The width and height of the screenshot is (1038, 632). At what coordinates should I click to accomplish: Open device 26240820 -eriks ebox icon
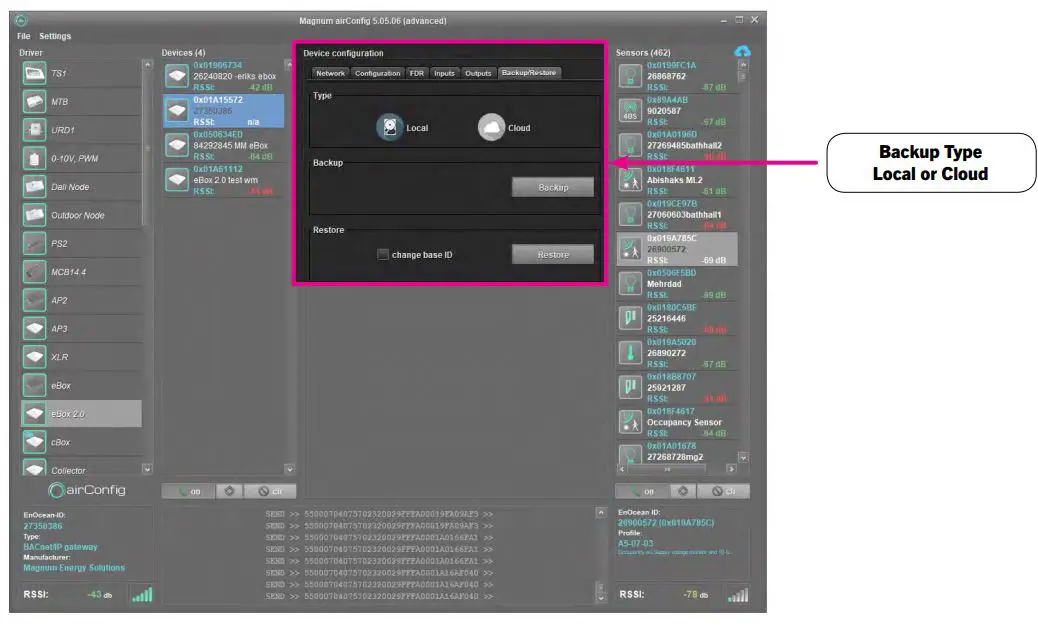[177, 76]
